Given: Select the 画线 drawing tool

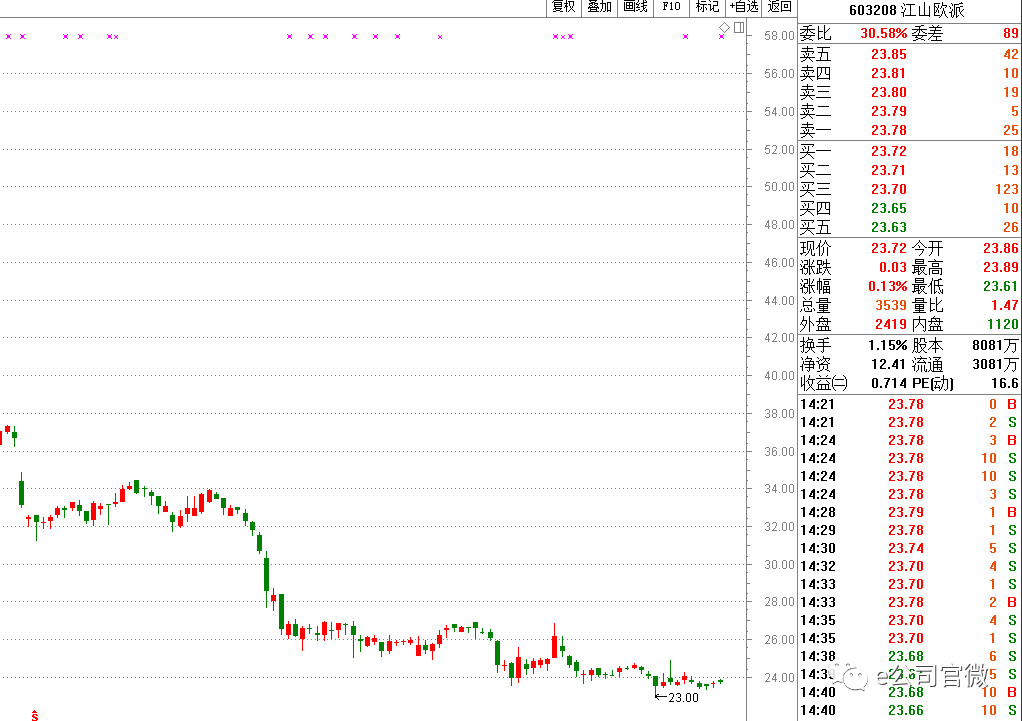Looking at the screenshot, I should tap(635, 7).
